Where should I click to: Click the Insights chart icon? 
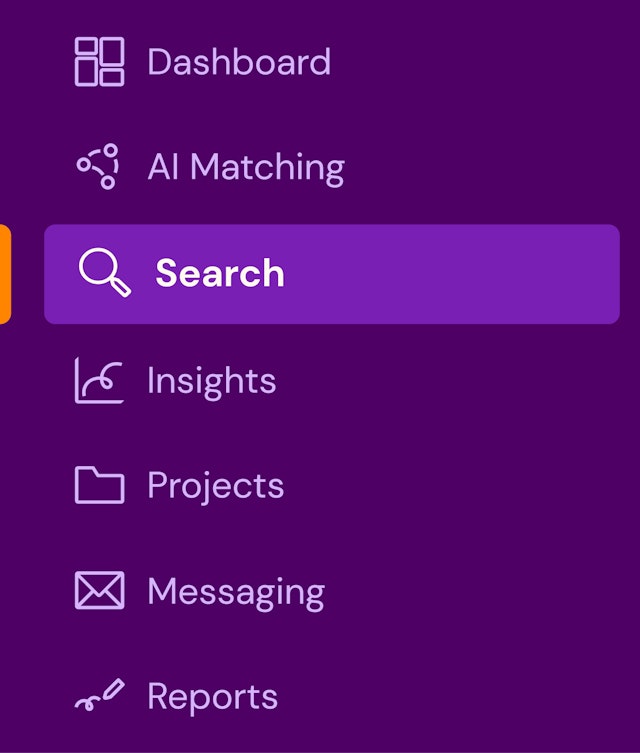tap(99, 381)
